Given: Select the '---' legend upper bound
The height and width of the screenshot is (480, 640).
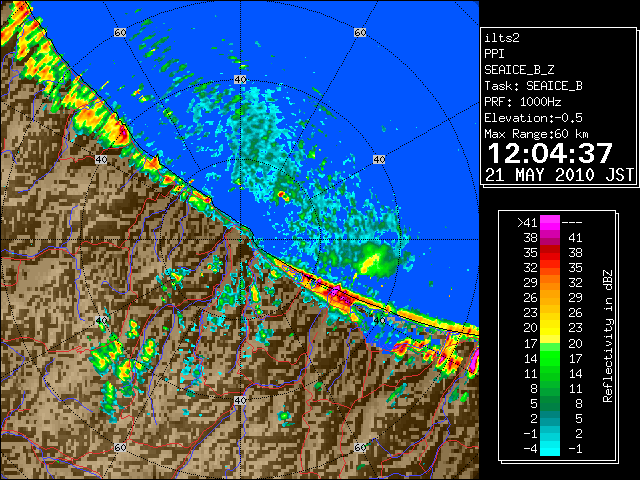Looking at the screenshot, I should [572, 223].
